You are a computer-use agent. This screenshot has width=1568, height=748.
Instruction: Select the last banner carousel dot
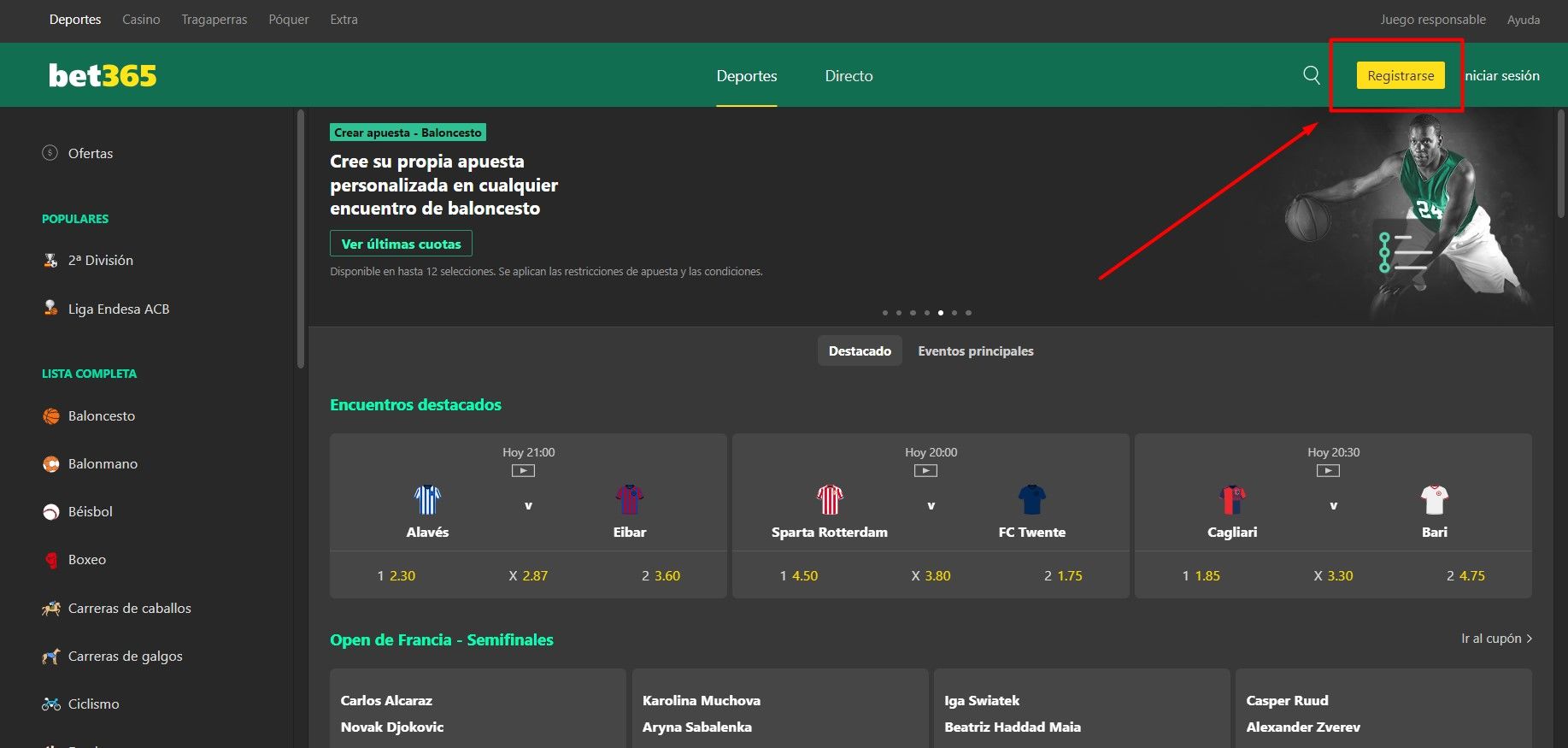968,313
